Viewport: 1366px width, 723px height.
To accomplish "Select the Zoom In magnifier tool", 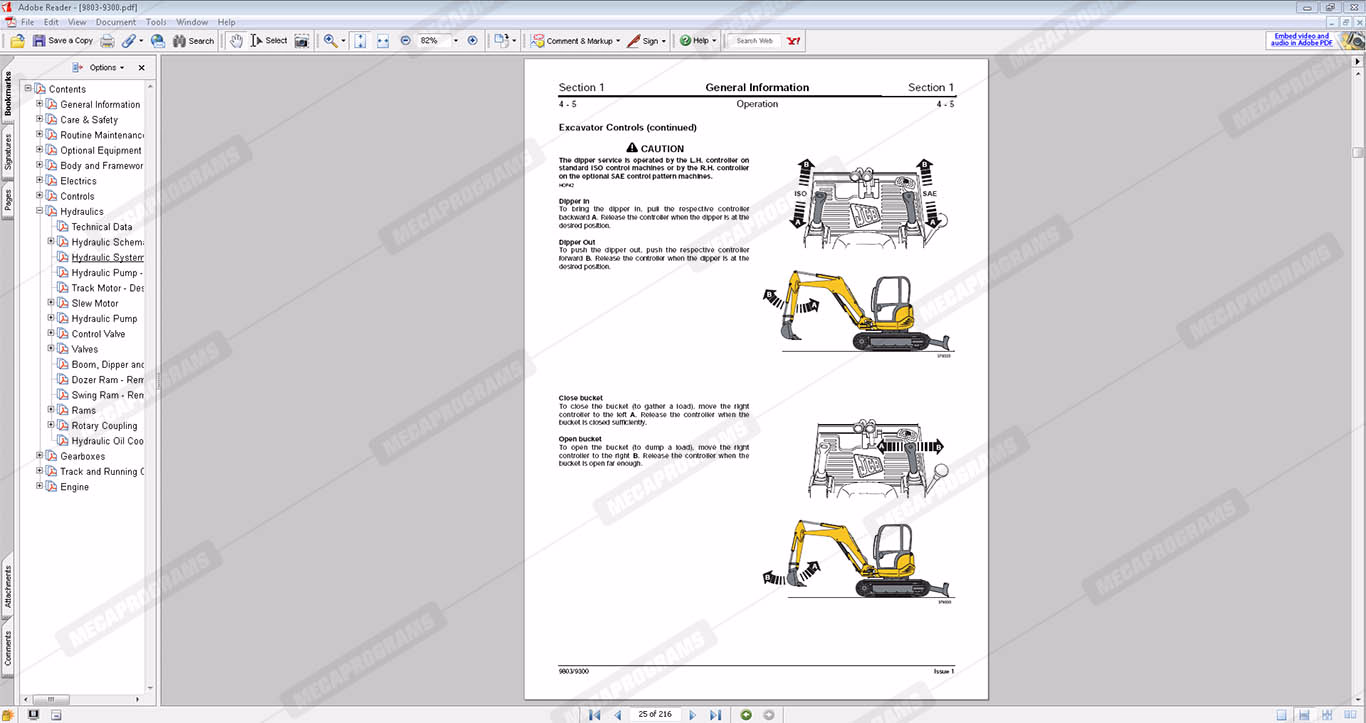I will point(330,41).
